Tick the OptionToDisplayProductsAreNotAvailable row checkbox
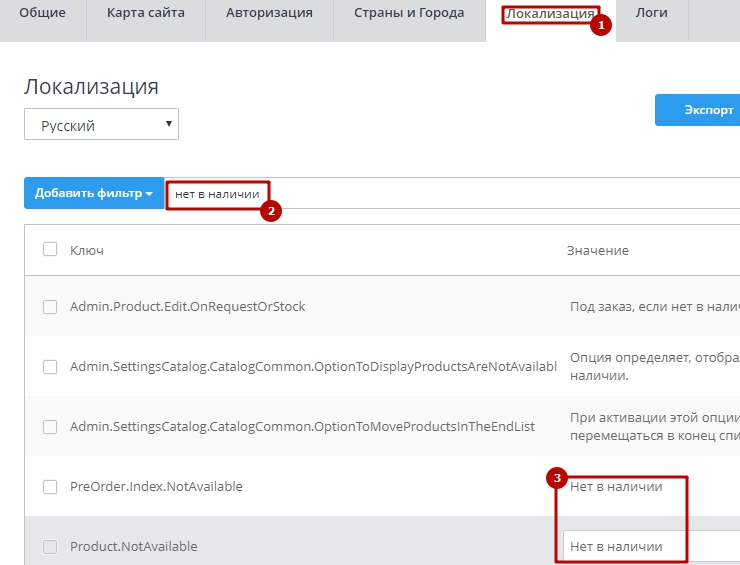Screen dimensions: 740x565 pyautogui.click(x=50, y=367)
